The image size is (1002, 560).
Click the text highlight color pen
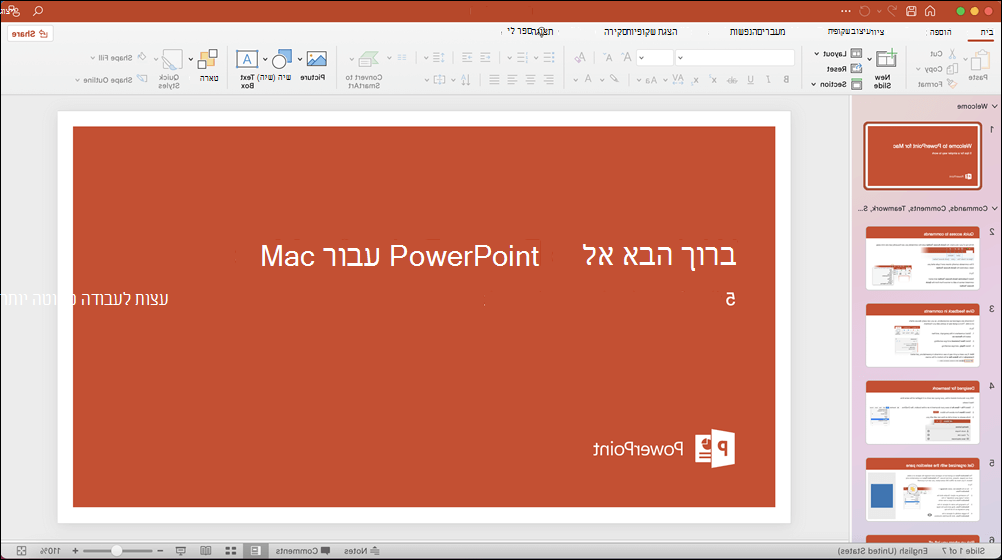tap(614, 79)
